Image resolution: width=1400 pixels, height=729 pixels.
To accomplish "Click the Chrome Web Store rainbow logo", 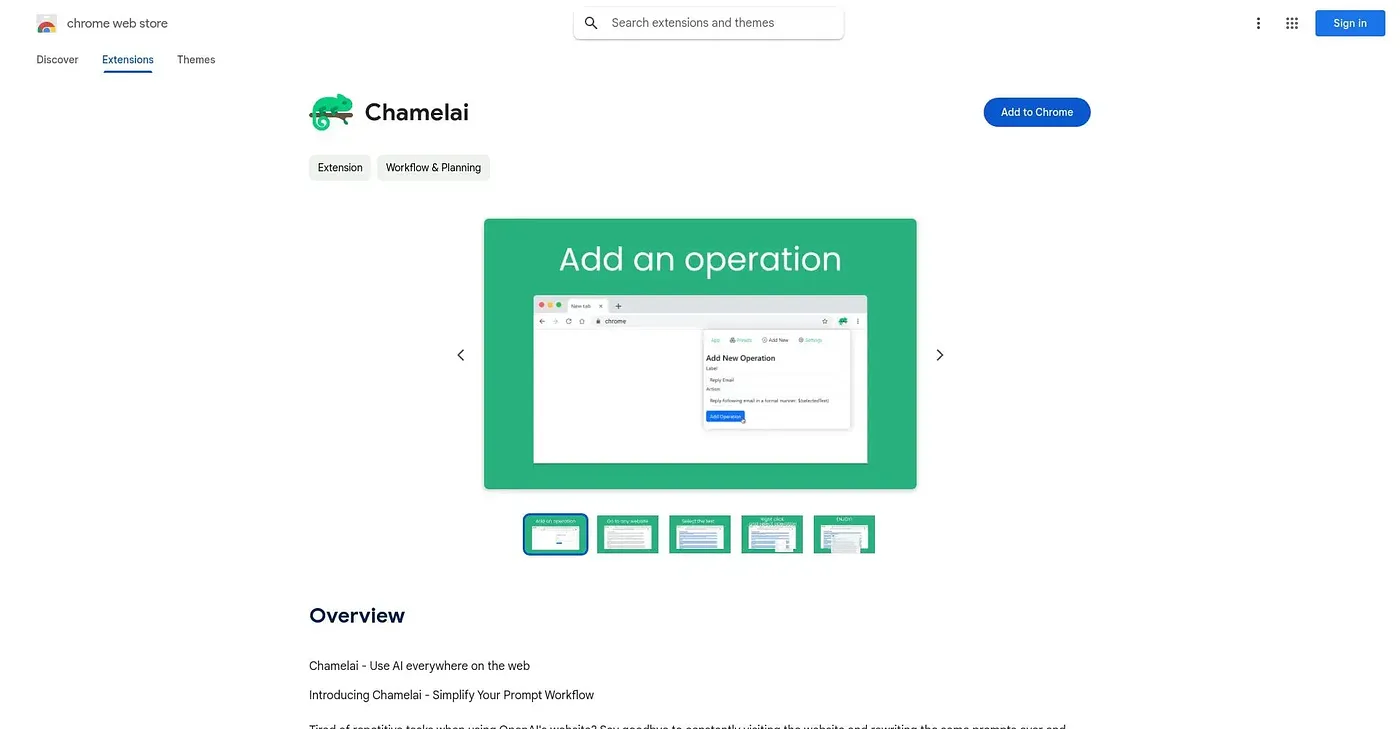I will (x=46, y=23).
